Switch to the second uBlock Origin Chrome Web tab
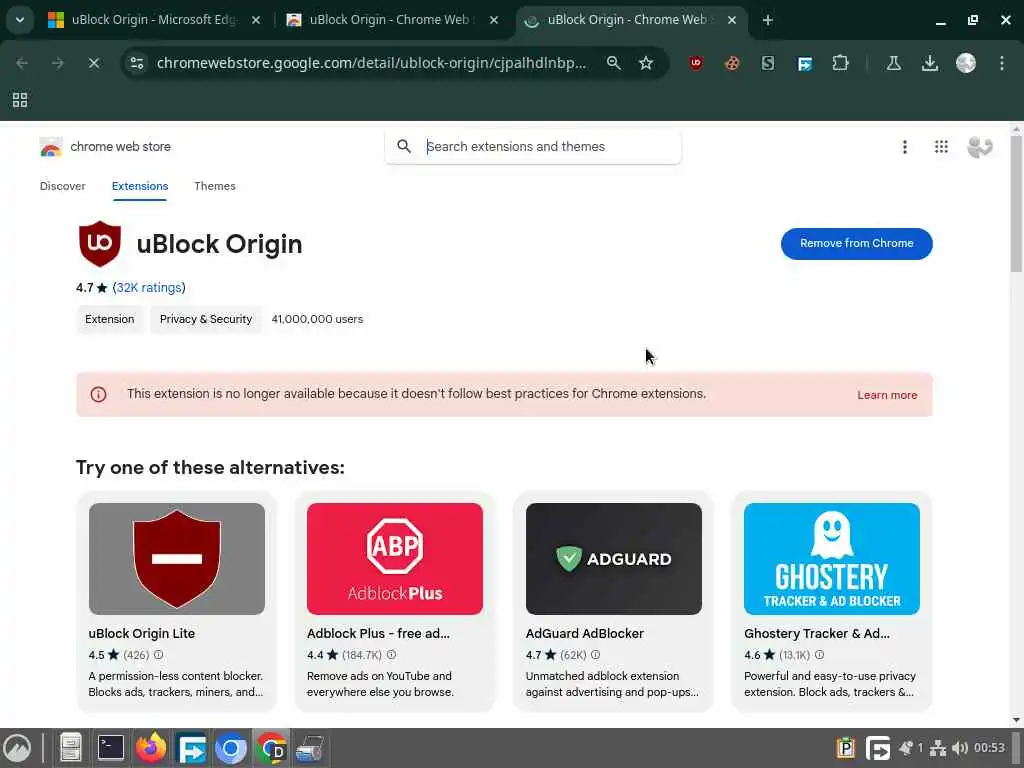This screenshot has height=768, width=1024. coord(392,20)
